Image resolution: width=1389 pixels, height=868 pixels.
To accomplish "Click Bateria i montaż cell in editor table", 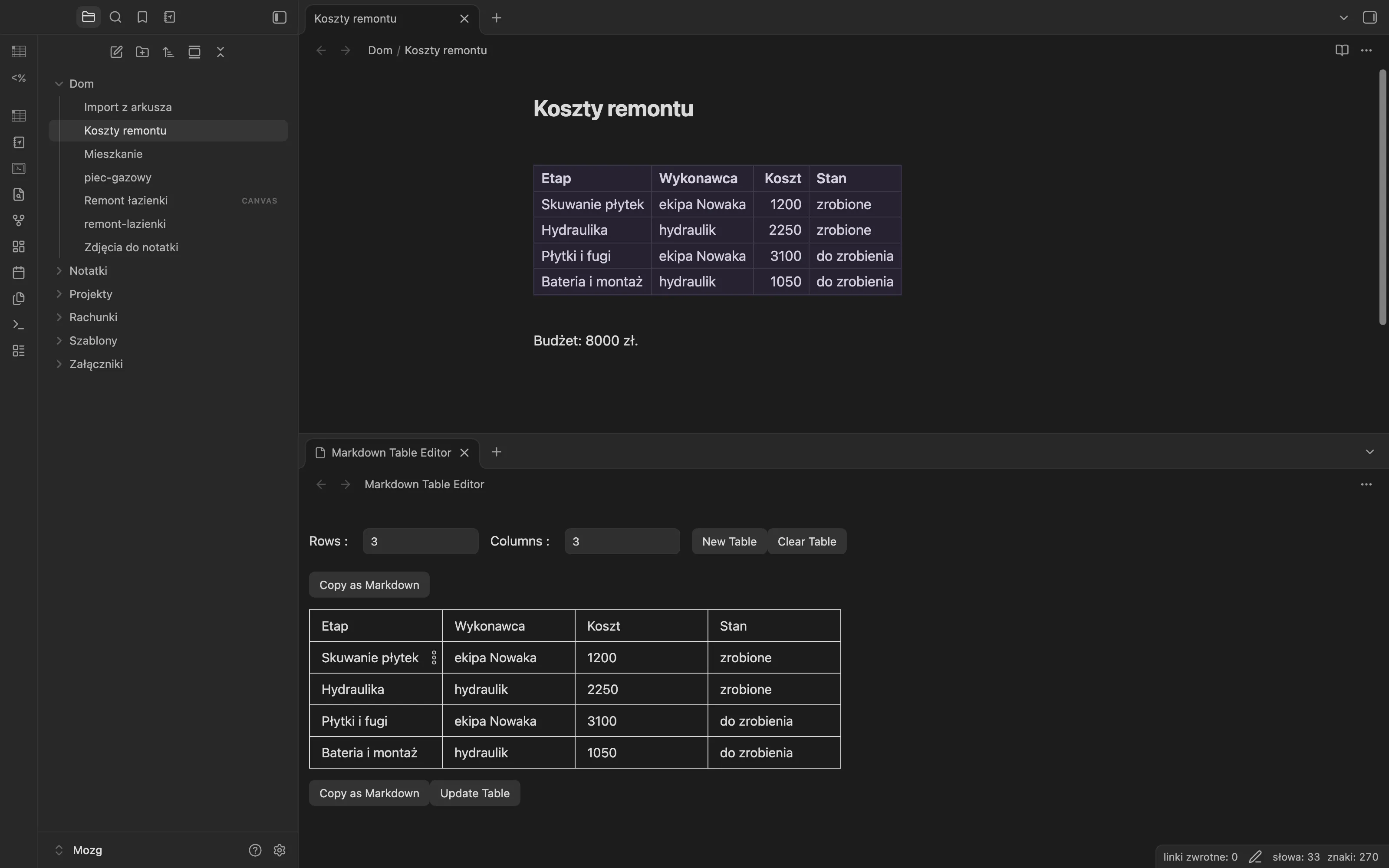I will (375, 753).
